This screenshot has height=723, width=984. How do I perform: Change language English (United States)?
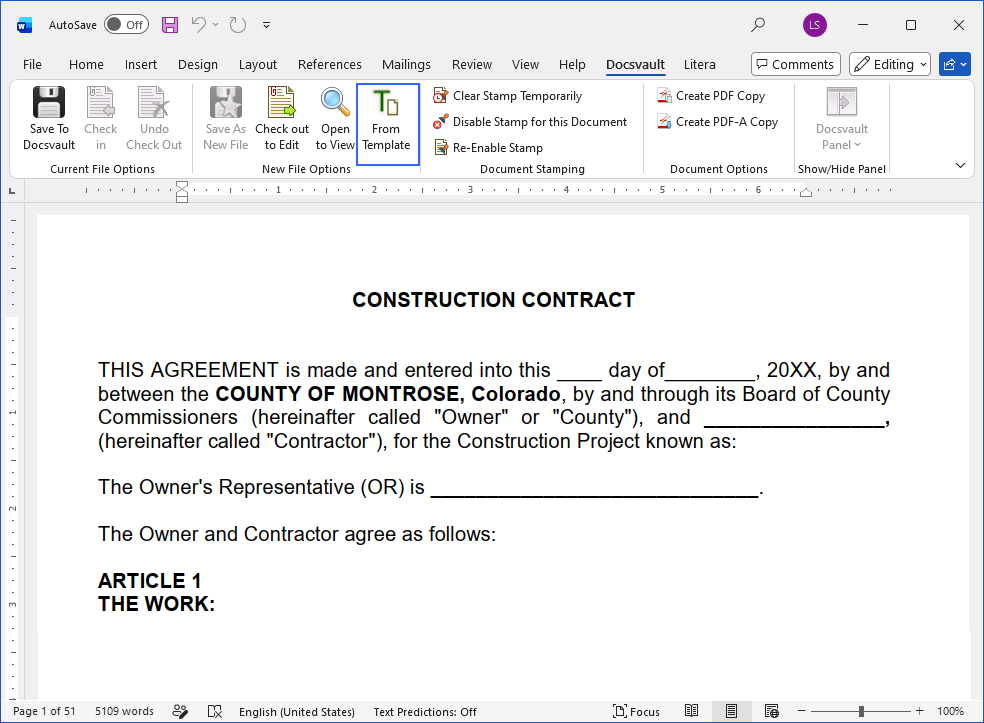297,712
